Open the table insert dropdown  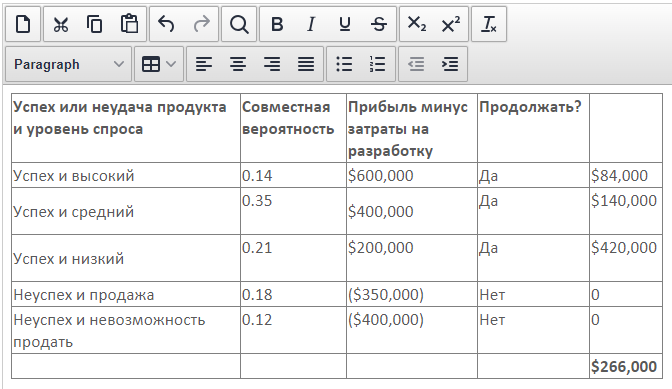click(x=159, y=64)
